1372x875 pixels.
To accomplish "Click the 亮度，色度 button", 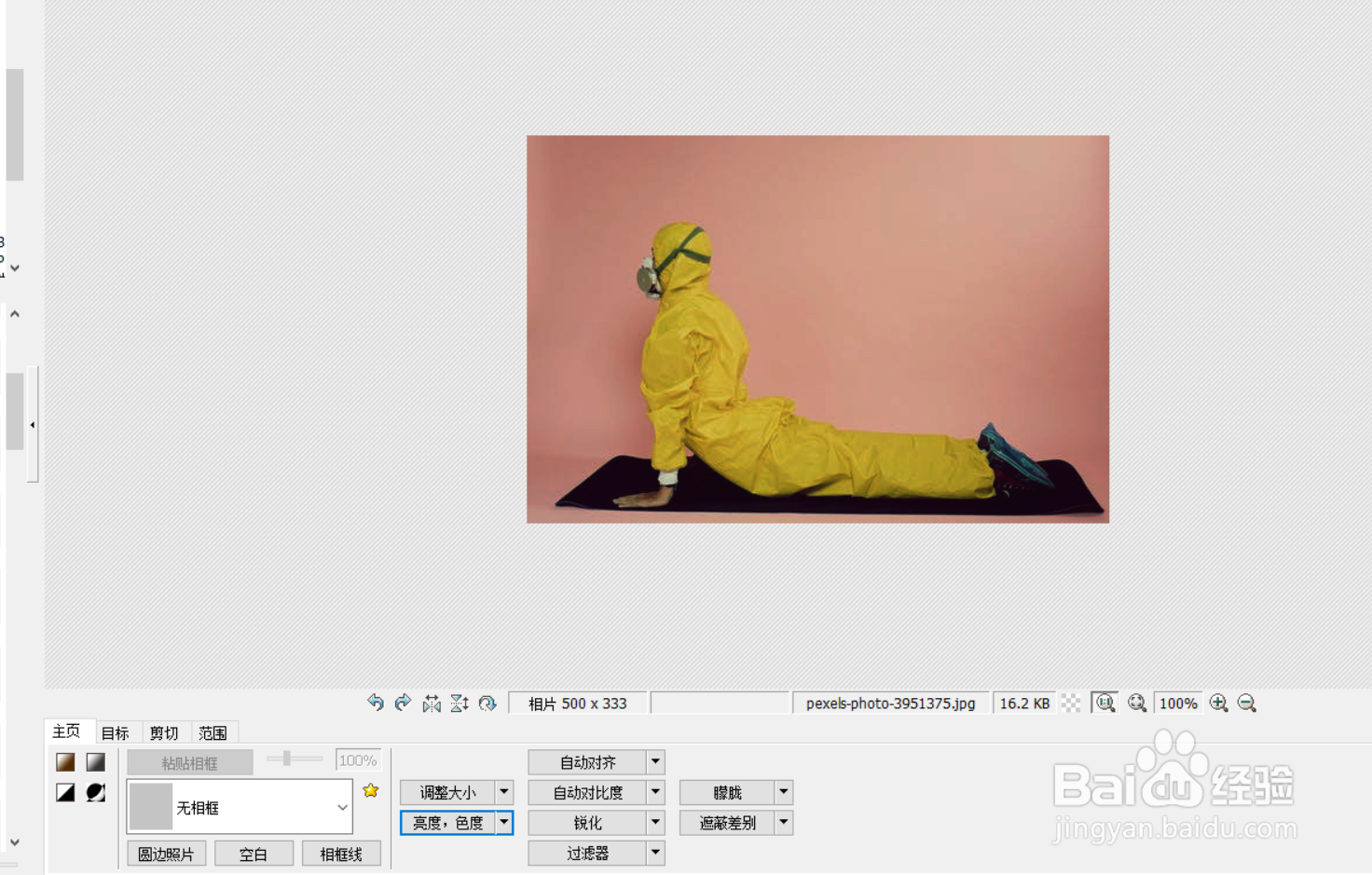I will pos(448,823).
